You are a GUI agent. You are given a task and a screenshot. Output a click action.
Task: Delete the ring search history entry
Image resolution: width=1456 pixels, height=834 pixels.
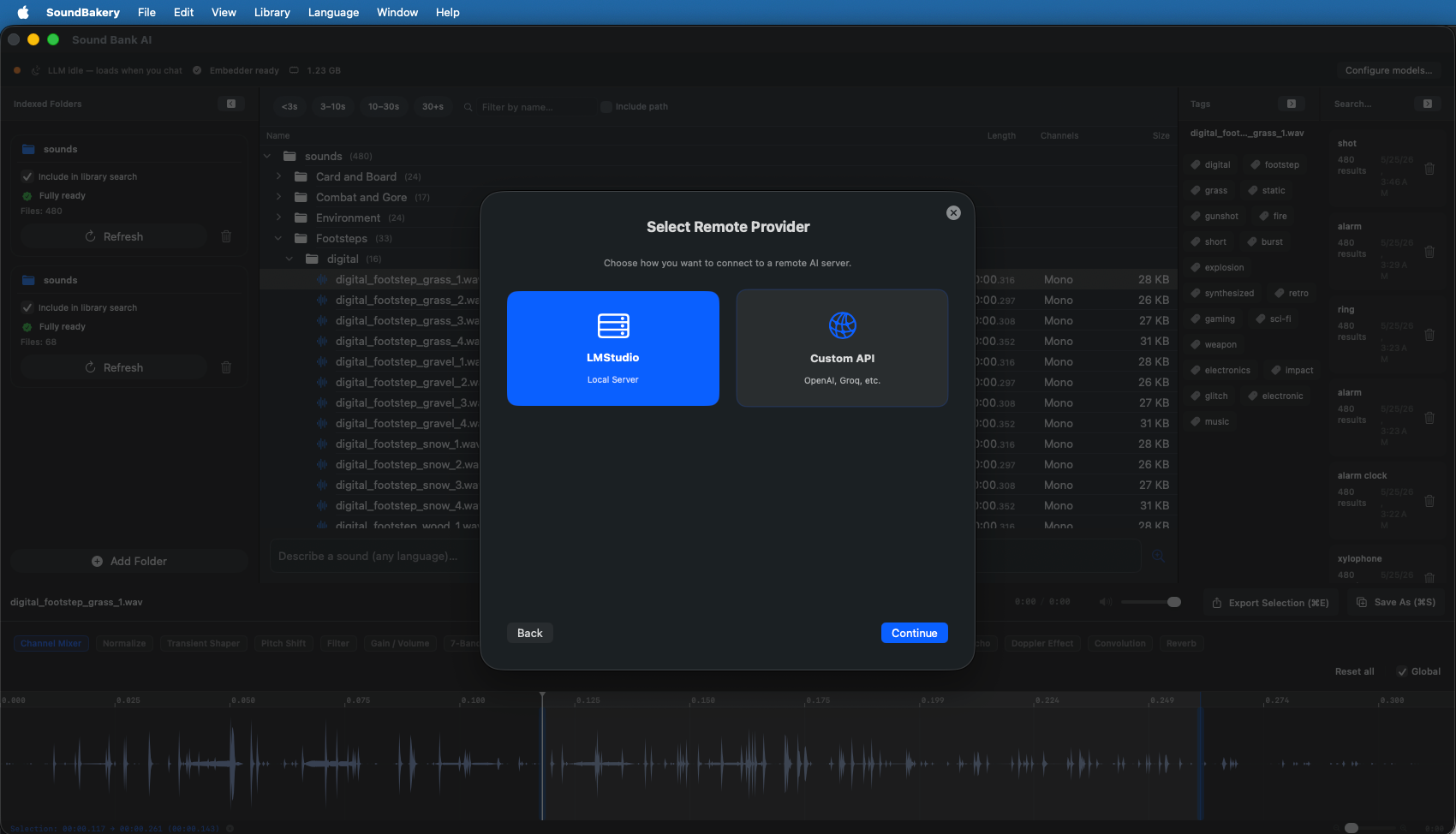click(1429, 335)
